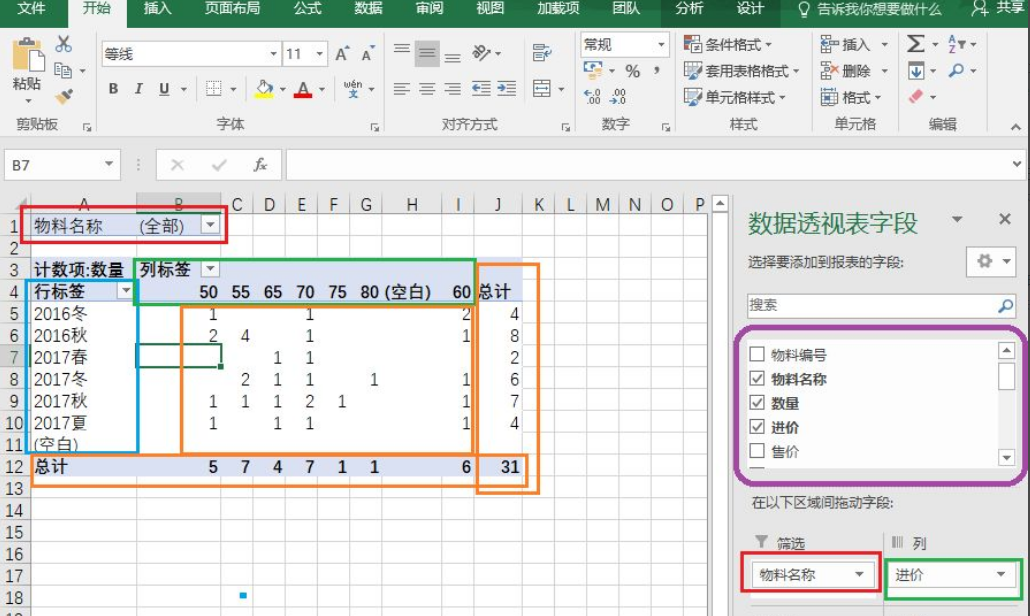Open the font name 等线 dropdown
This screenshot has height=616, width=1030.
pyautogui.click(x=273, y=54)
